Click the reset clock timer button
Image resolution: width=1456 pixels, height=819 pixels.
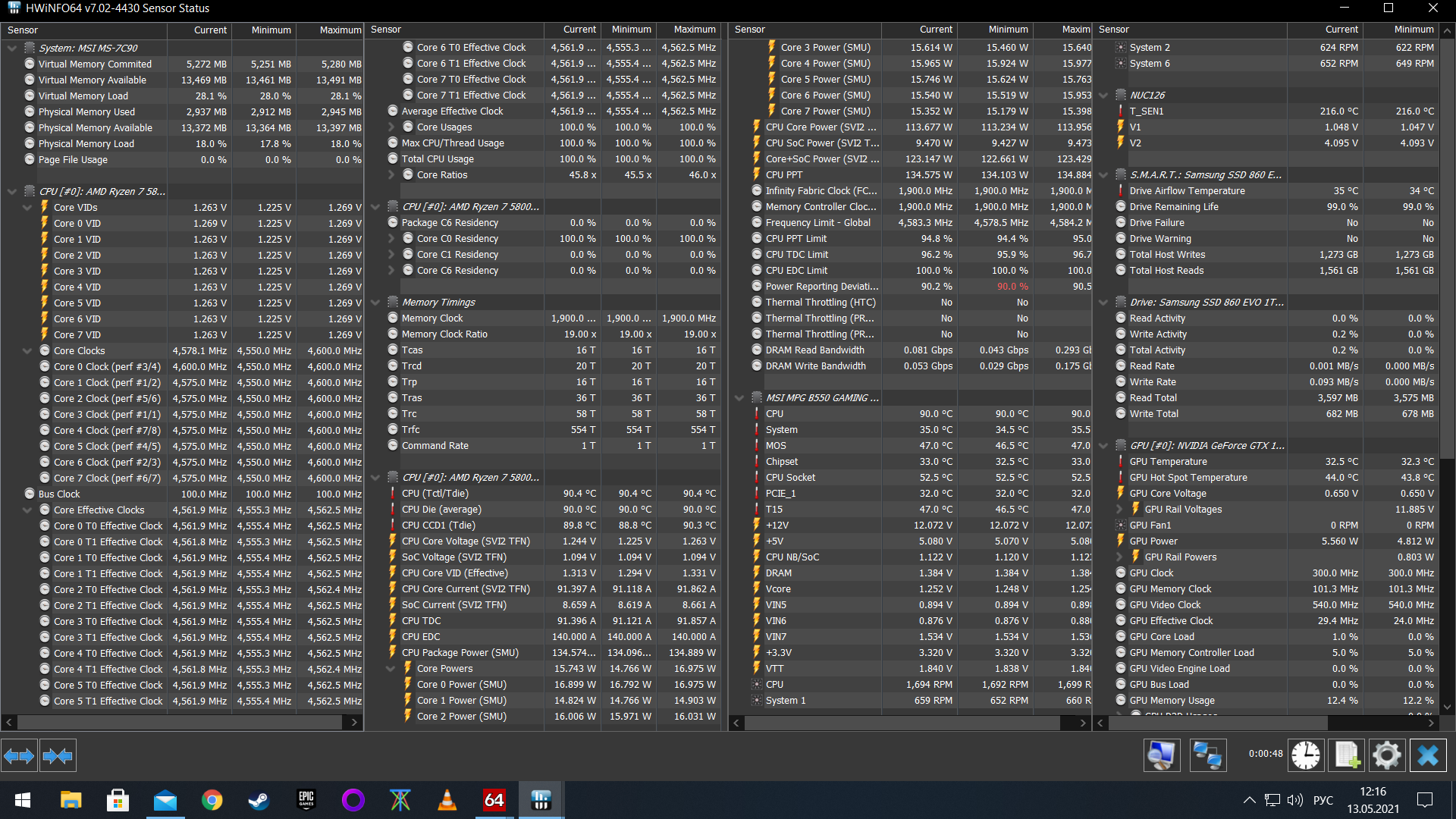1306,755
